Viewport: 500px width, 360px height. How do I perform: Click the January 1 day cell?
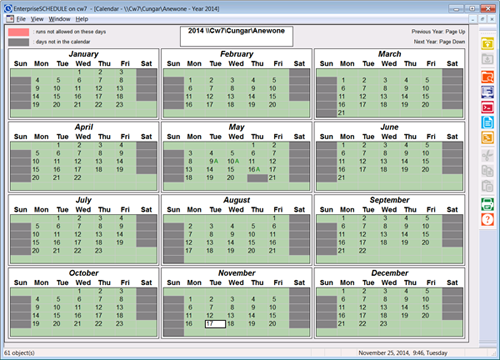tap(79, 72)
